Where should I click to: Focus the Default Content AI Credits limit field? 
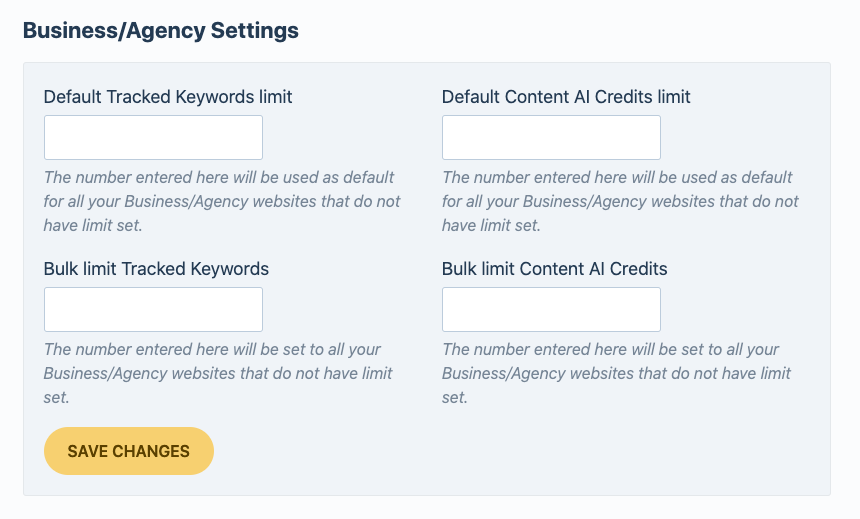point(551,137)
